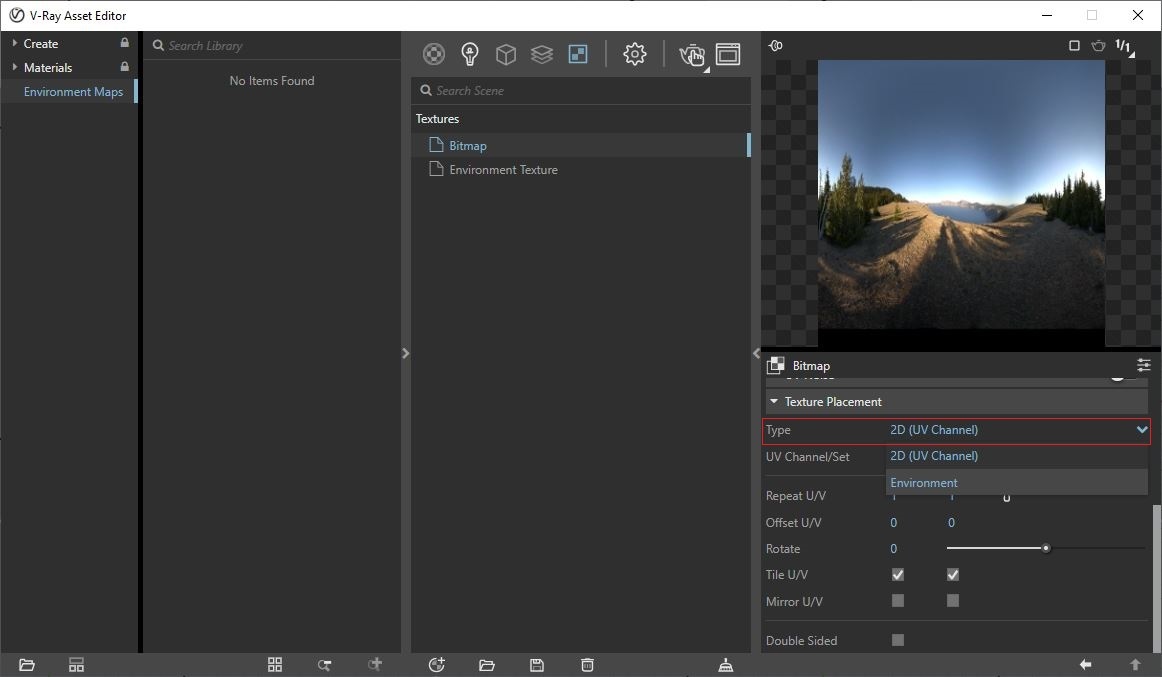Enable the Double Sided checkbox
This screenshot has height=677, width=1162.
[x=897, y=640]
